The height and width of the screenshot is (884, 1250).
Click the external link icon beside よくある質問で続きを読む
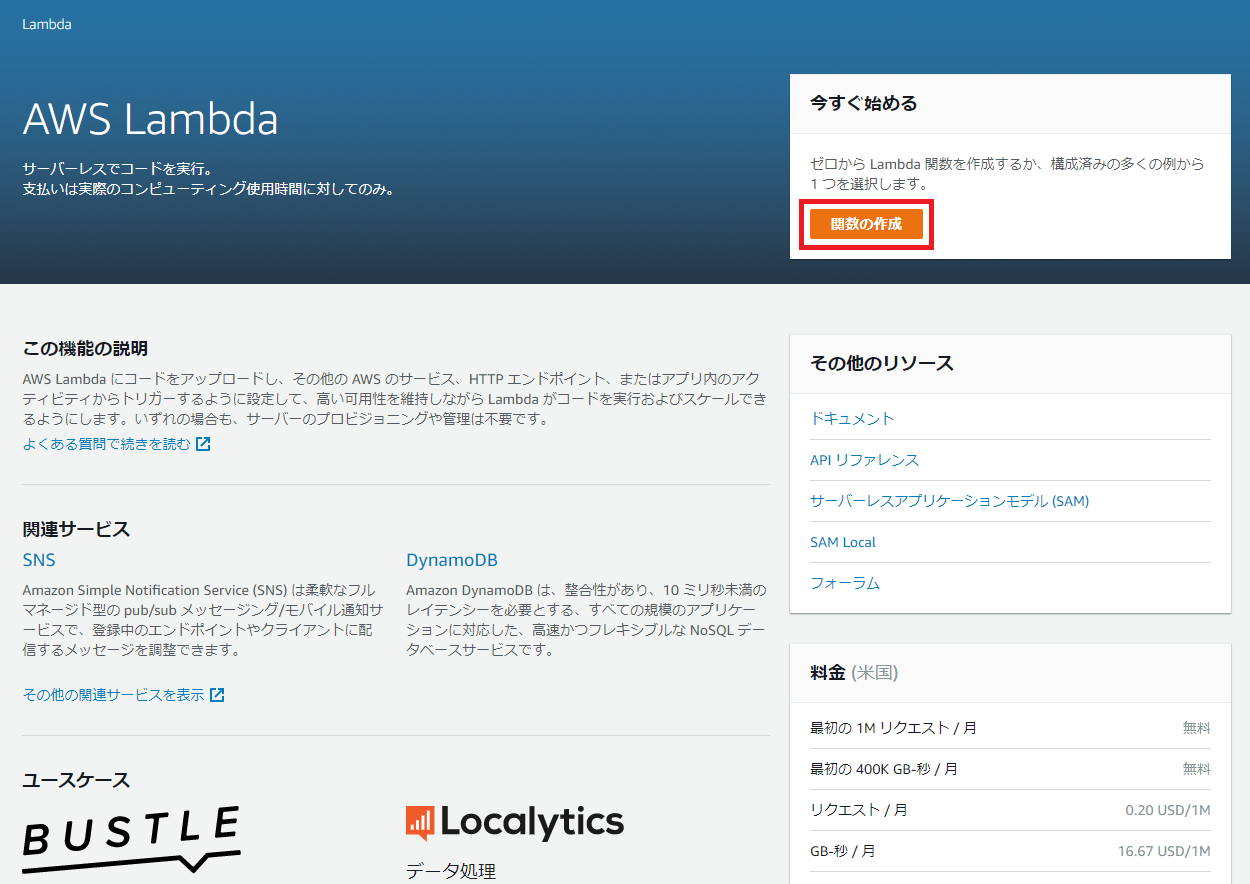(202, 444)
